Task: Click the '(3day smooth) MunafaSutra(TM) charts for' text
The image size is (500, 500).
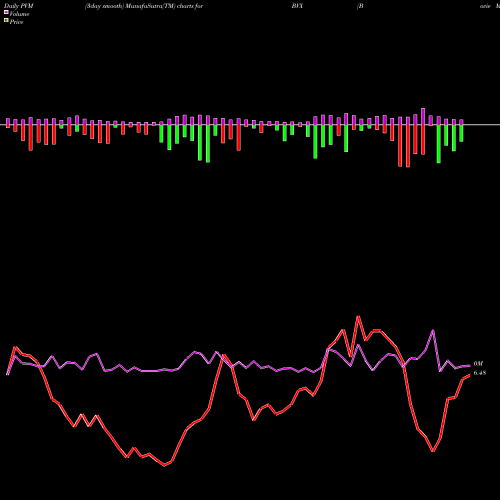Action: (144, 6)
